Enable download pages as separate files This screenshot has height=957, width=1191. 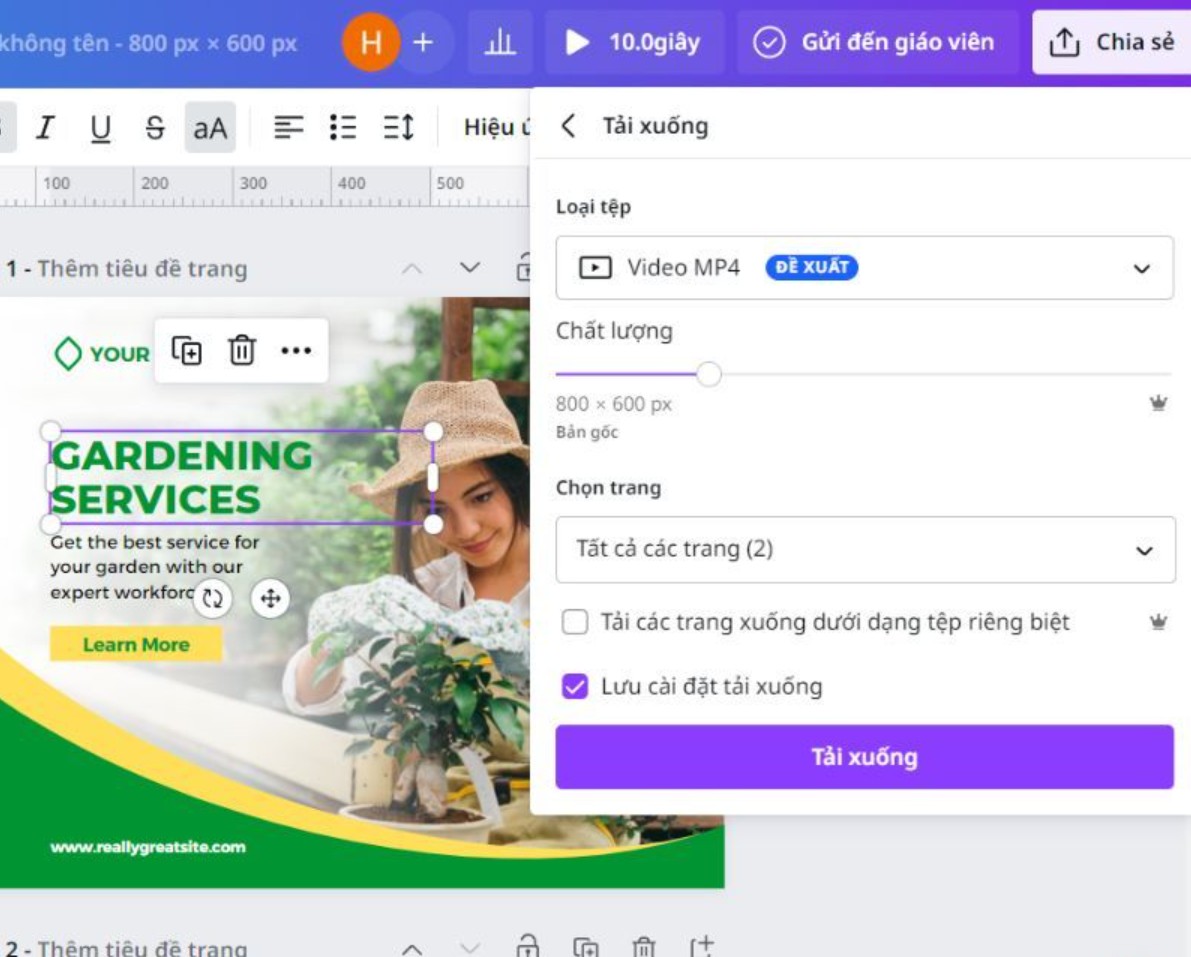pyautogui.click(x=575, y=623)
